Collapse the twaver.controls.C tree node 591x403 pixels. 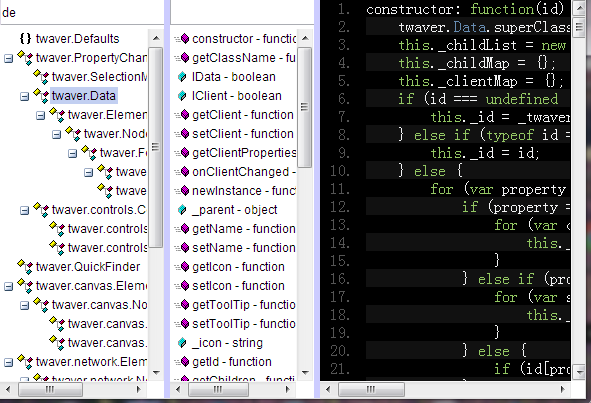pos(24,211)
